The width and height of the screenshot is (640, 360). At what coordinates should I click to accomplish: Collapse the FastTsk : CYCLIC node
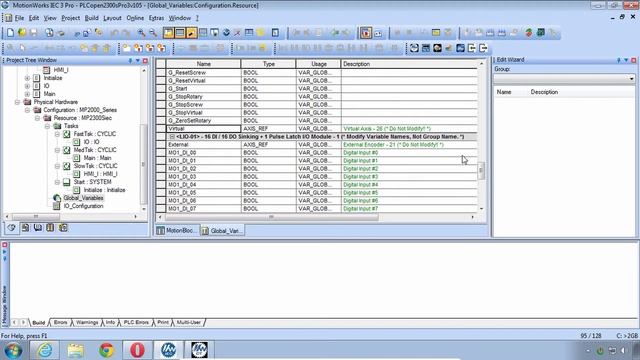tap(58, 134)
